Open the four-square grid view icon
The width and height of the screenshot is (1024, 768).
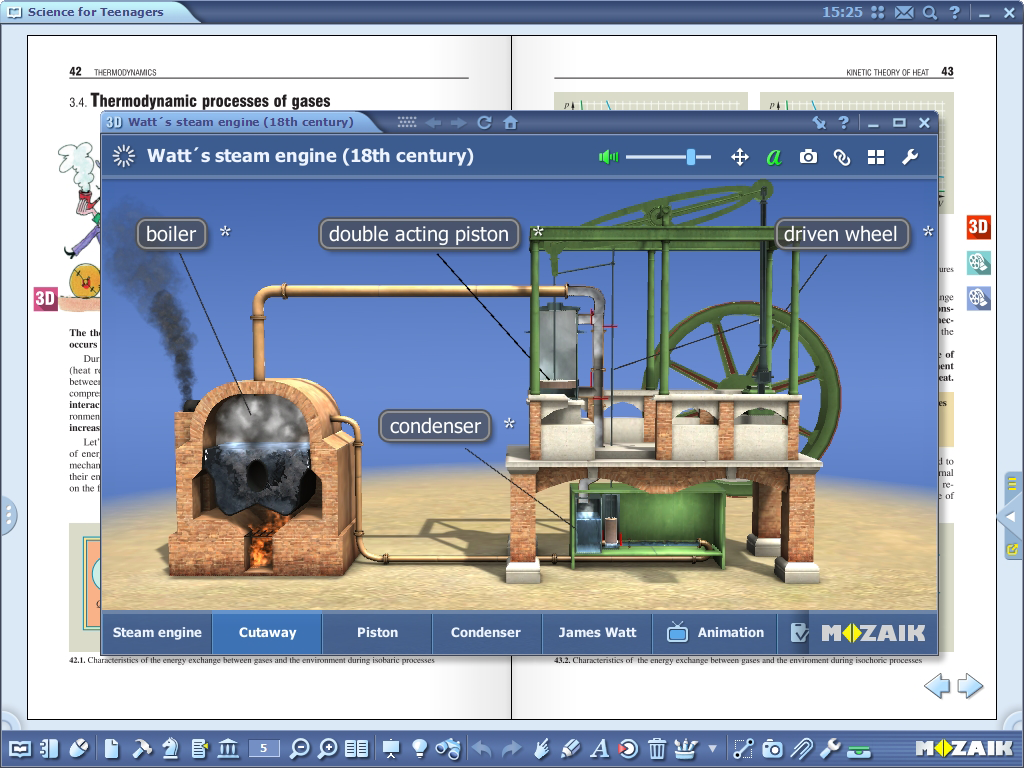point(876,157)
